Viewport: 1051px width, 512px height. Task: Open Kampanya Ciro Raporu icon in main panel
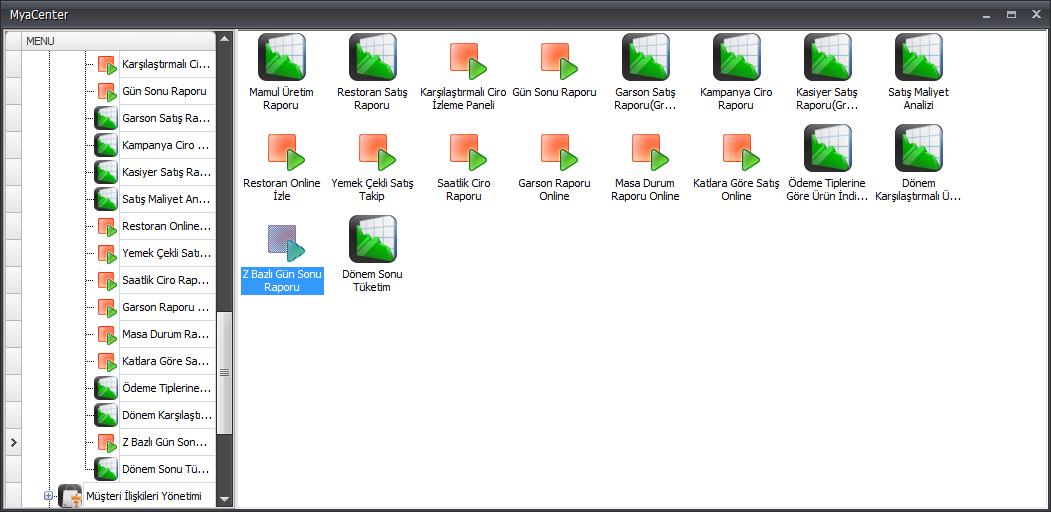coord(737,57)
